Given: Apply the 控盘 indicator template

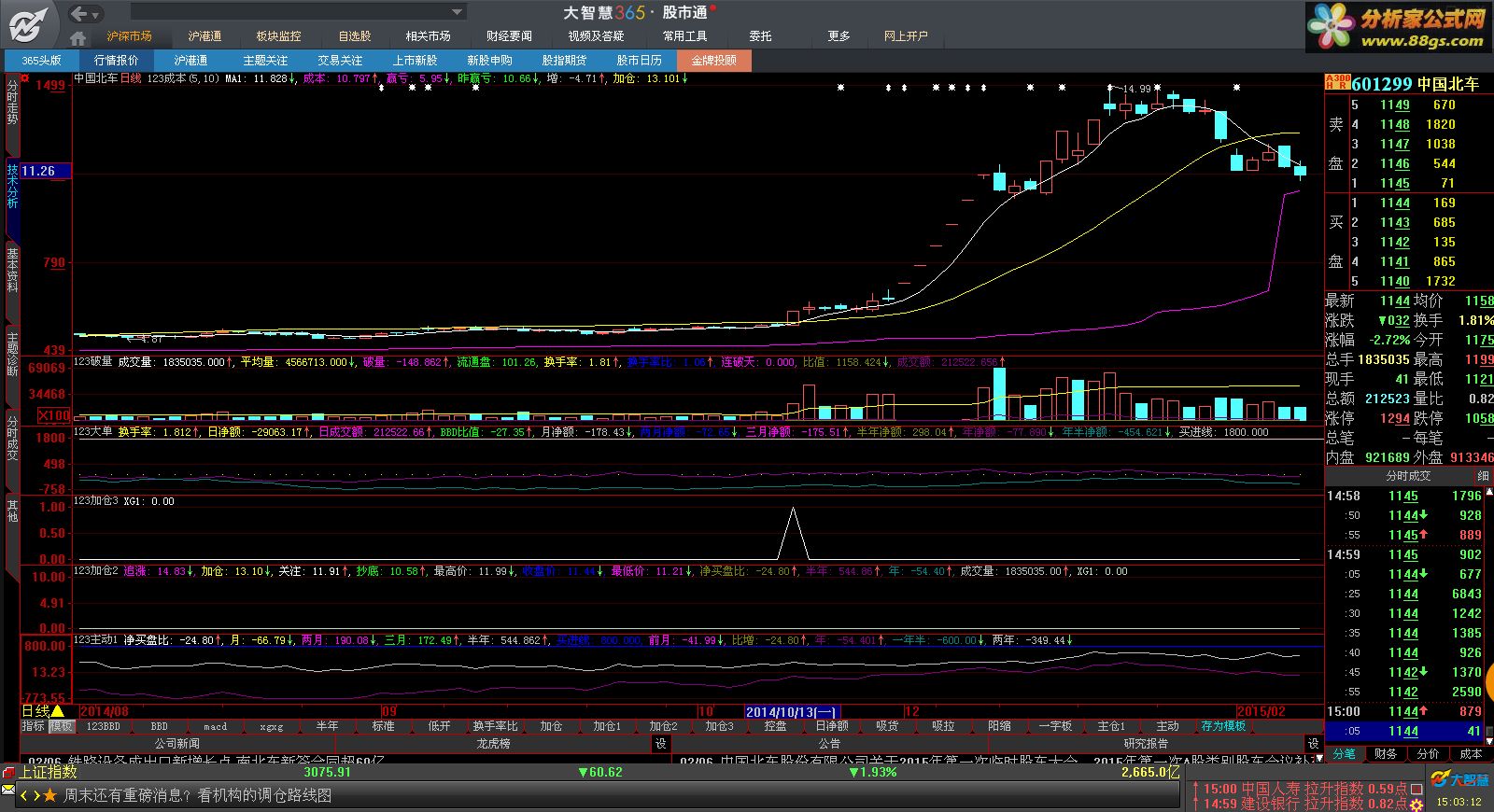Looking at the screenshot, I should click(775, 726).
